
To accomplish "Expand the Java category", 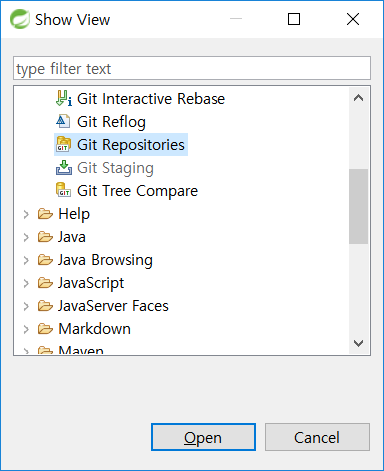I will tap(26, 237).
